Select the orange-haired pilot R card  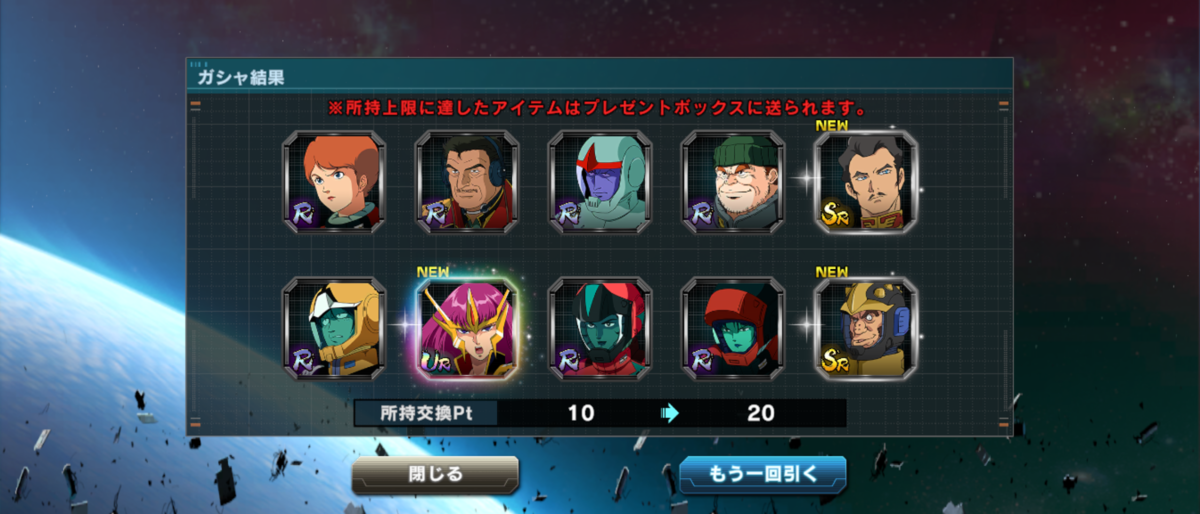pos(334,182)
